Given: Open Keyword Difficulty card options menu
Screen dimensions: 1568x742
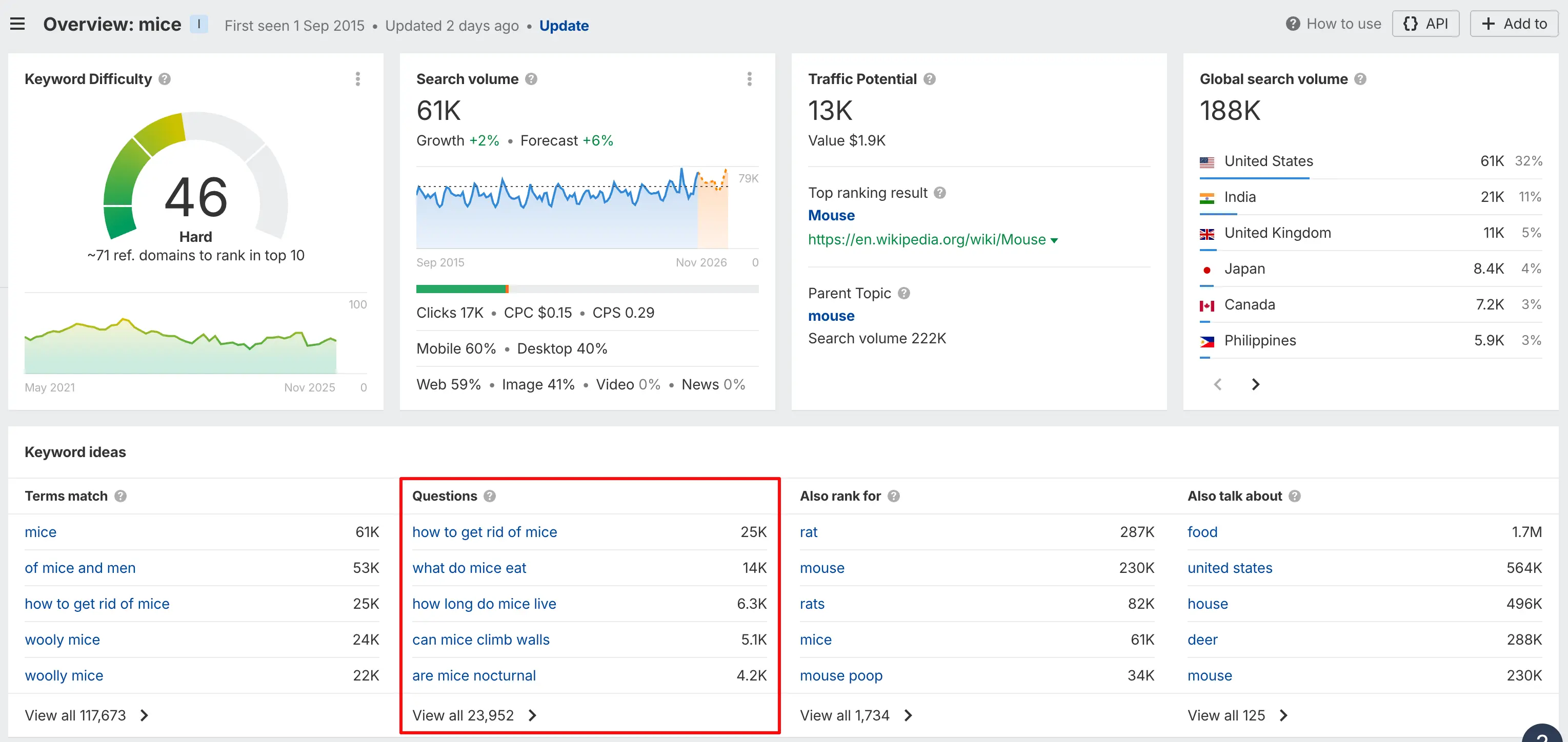Looking at the screenshot, I should 358,79.
